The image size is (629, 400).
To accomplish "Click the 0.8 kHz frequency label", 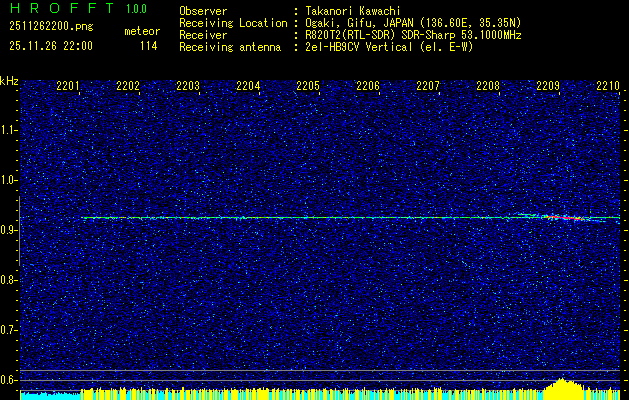I will (9, 280).
